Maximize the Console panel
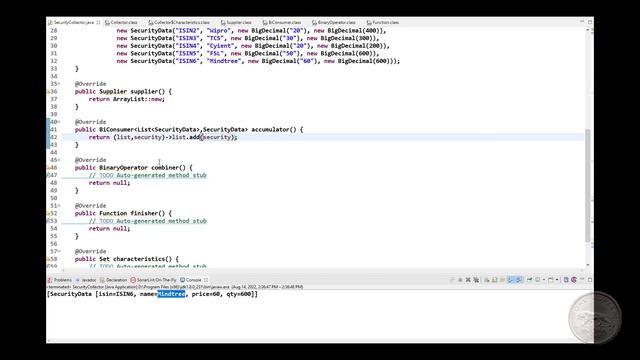Screen dimensions: 640x360 590,280
